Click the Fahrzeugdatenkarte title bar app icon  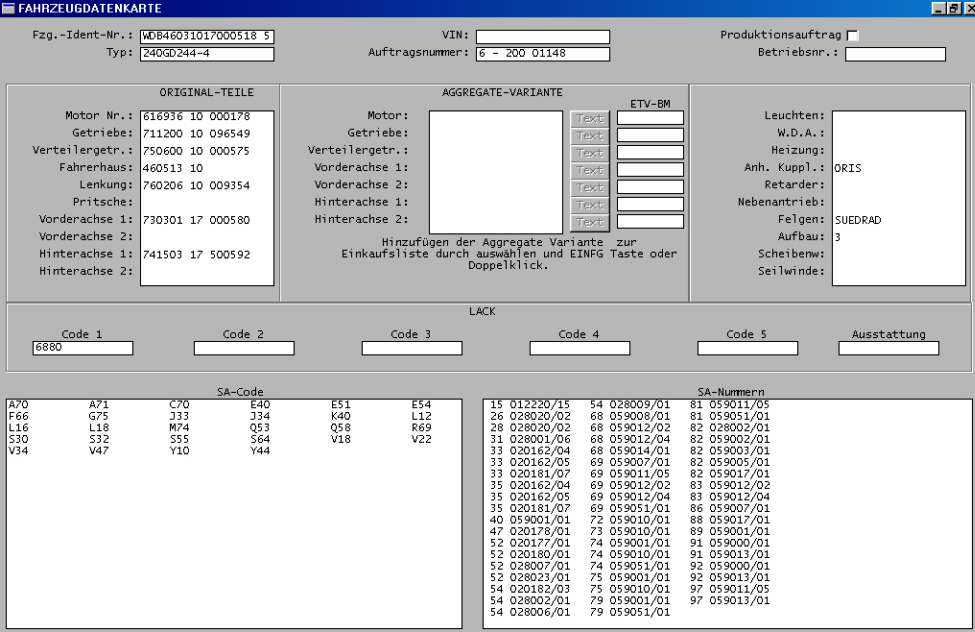pyautogui.click(x=9, y=8)
